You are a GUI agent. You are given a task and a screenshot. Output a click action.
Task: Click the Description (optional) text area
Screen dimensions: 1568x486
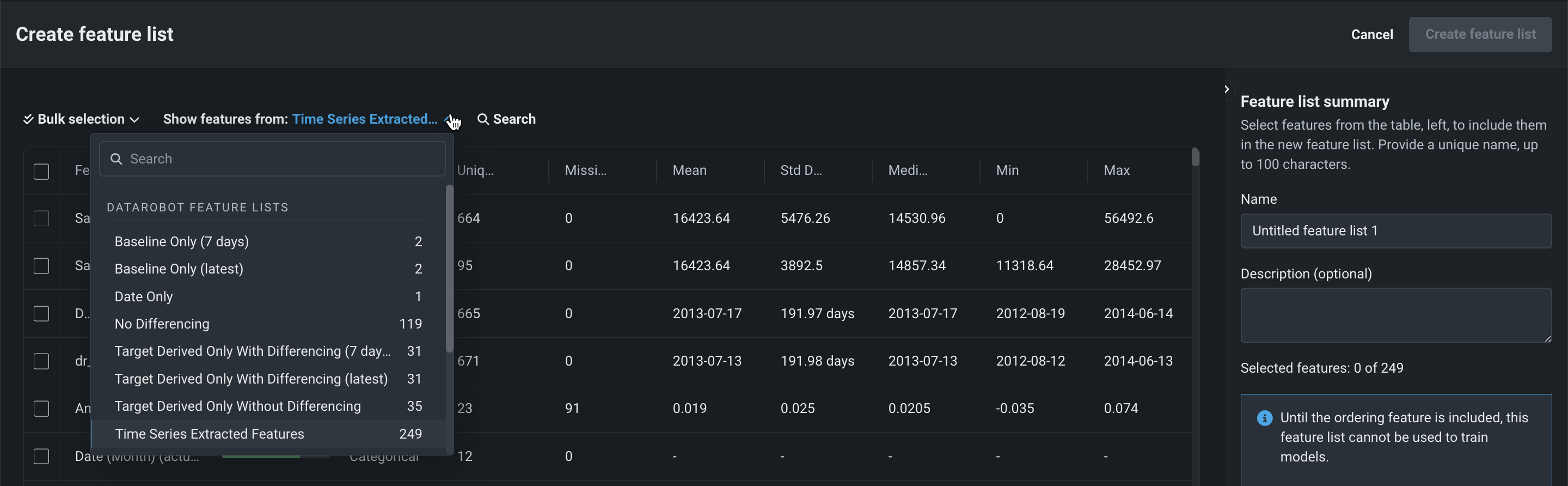(1395, 315)
